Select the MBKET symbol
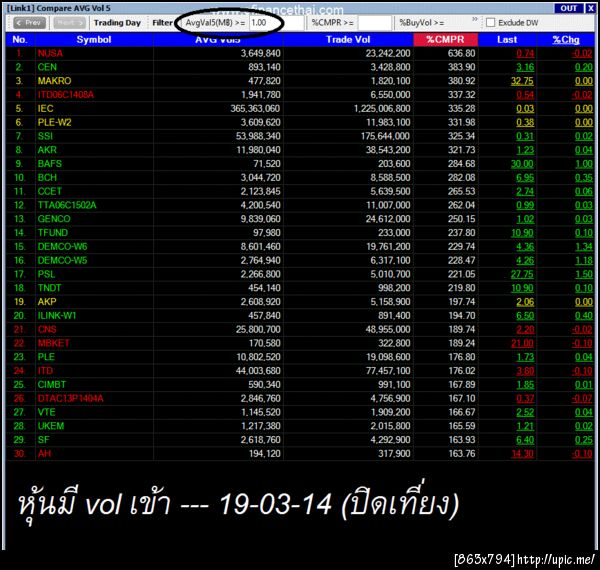 pyautogui.click(x=54, y=343)
